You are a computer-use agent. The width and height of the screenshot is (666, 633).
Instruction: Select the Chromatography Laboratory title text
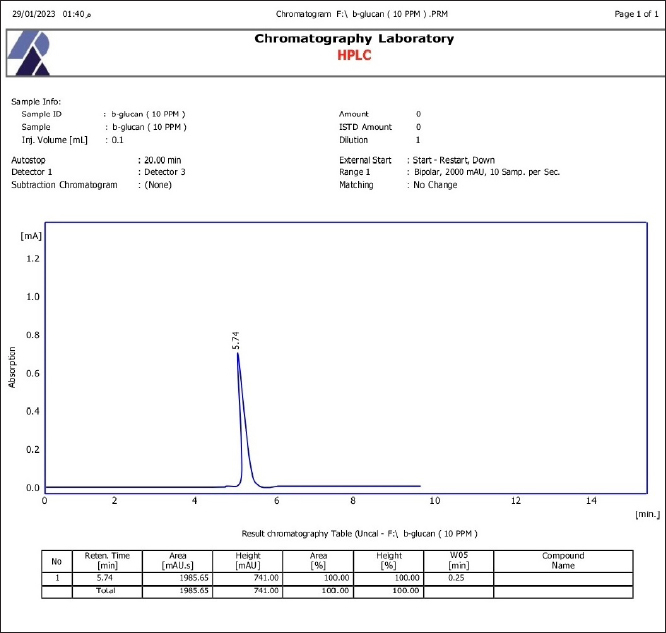353,39
